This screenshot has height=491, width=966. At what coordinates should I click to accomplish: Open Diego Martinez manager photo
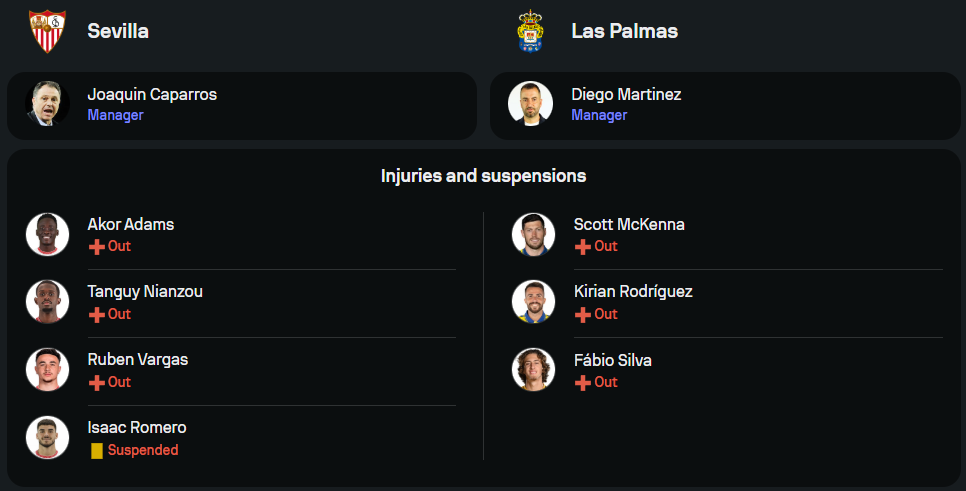click(530, 103)
